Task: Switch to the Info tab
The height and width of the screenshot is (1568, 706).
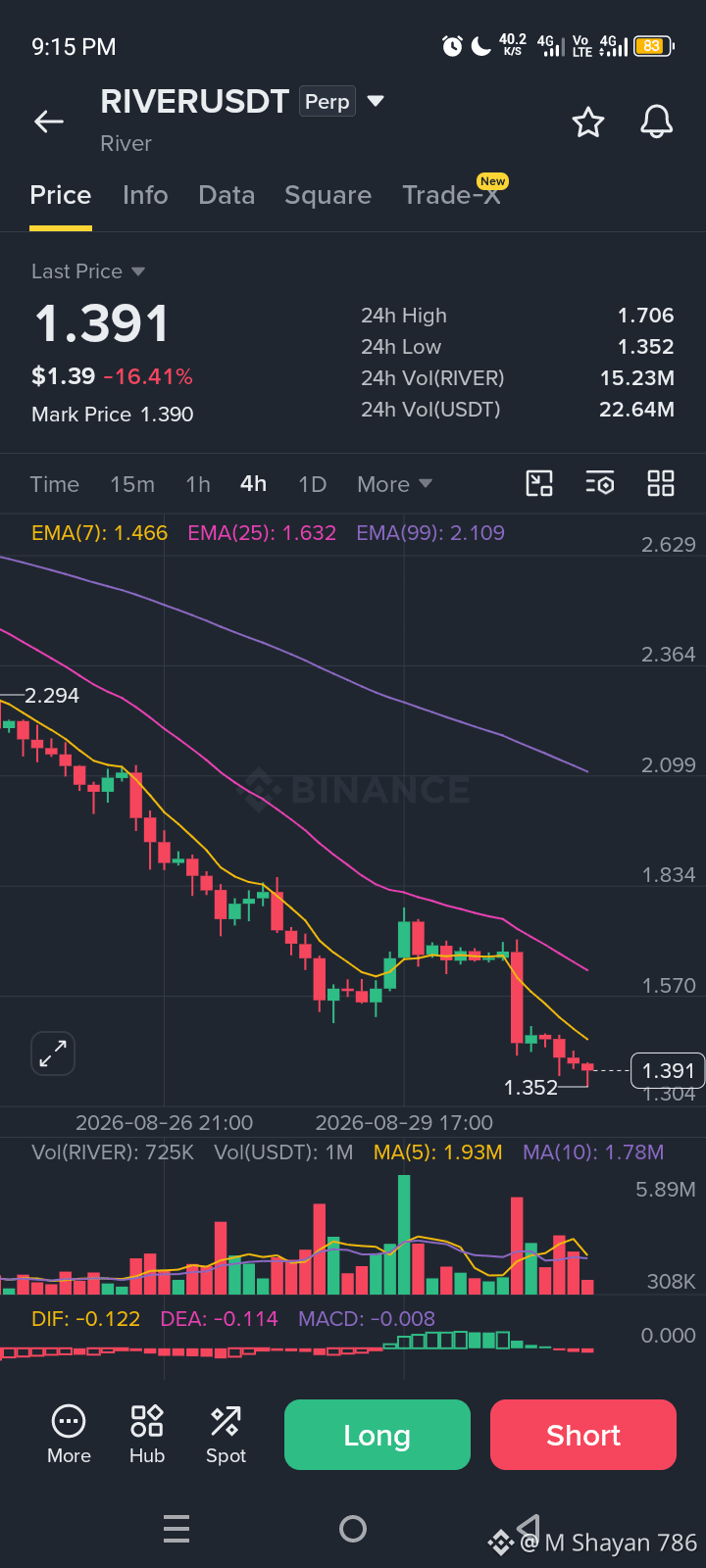Action: click(x=145, y=195)
